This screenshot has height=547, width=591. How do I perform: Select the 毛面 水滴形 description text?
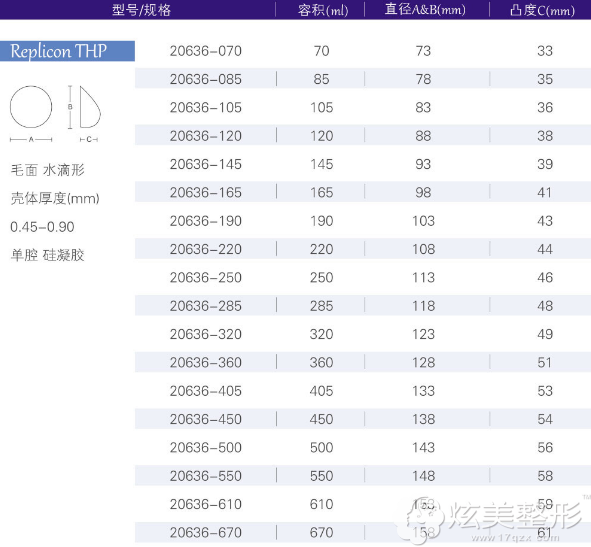click(x=47, y=170)
